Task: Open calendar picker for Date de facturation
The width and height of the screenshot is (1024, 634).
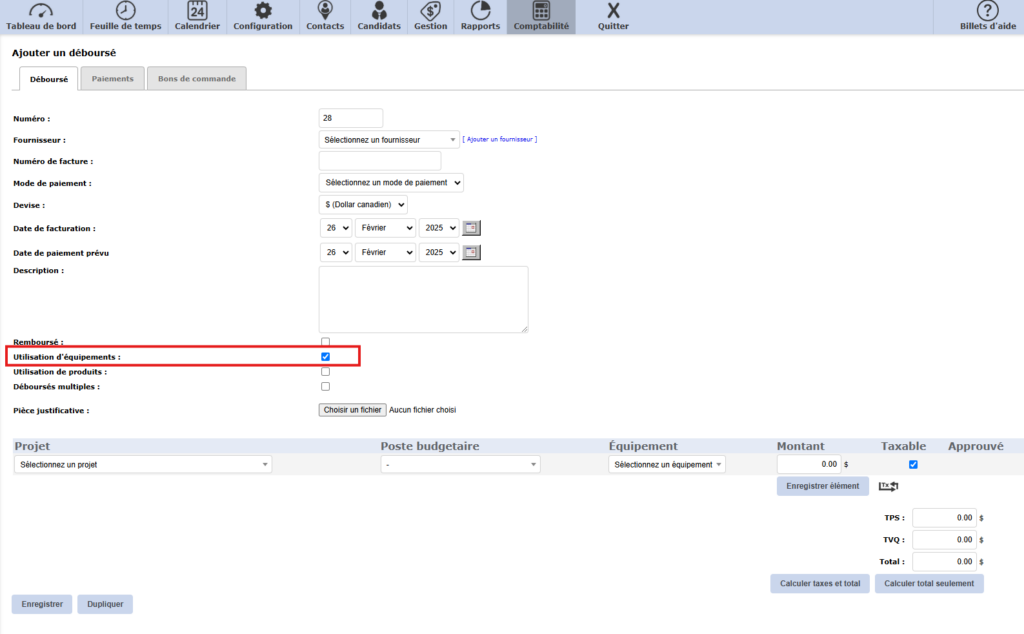Action: tap(472, 227)
